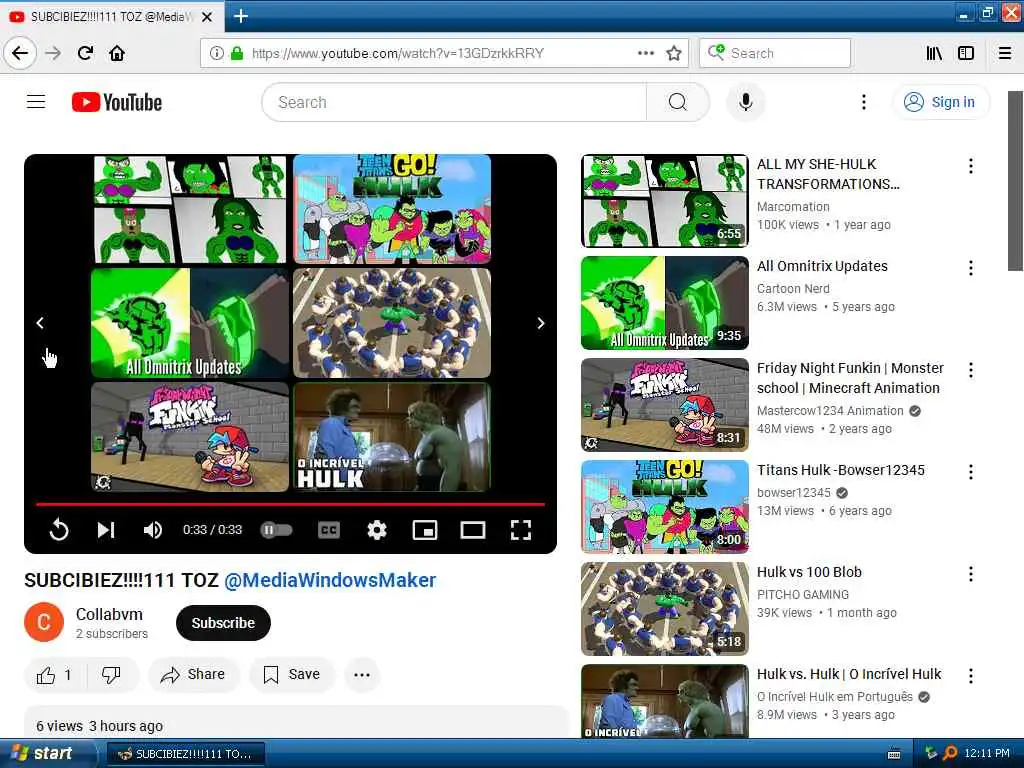Open options menu for All Omnitrix Updates
Image resolution: width=1024 pixels, height=768 pixels.
click(970, 268)
